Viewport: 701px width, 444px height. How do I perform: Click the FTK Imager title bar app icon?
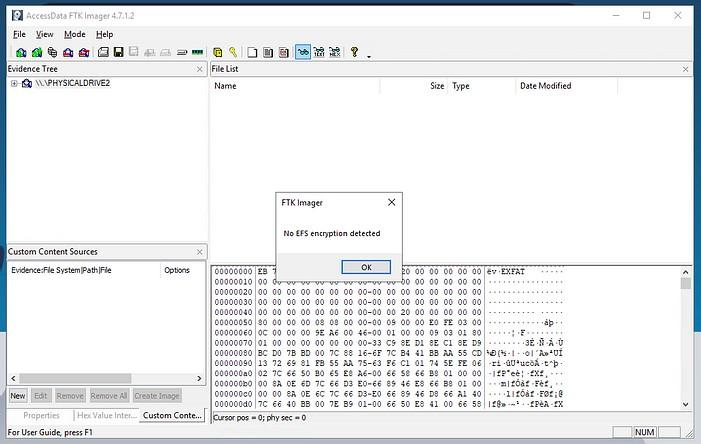click(17, 16)
